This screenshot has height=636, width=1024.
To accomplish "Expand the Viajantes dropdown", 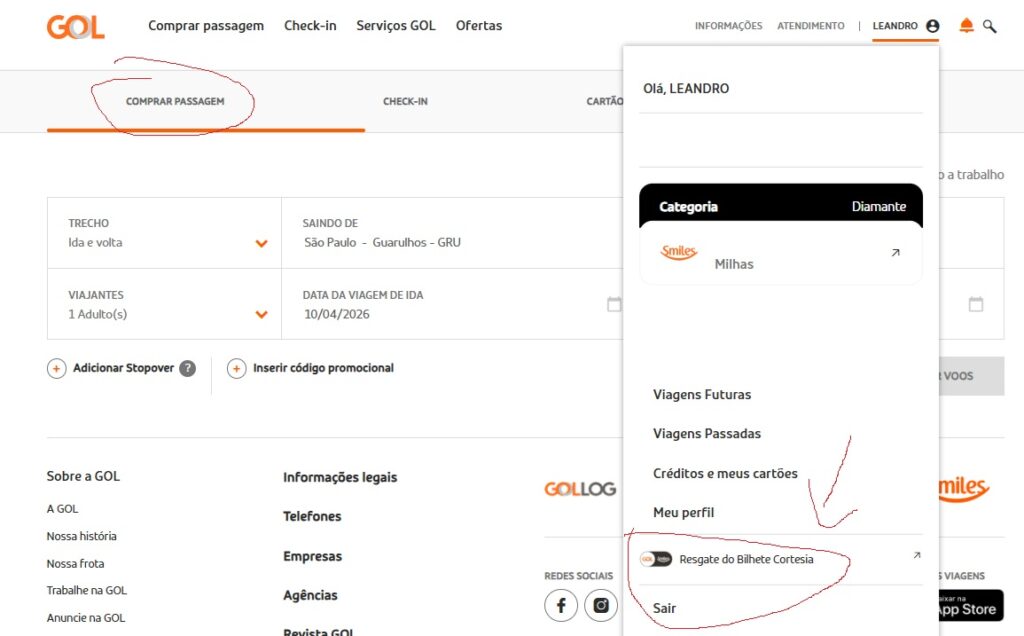I will pyautogui.click(x=261, y=314).
